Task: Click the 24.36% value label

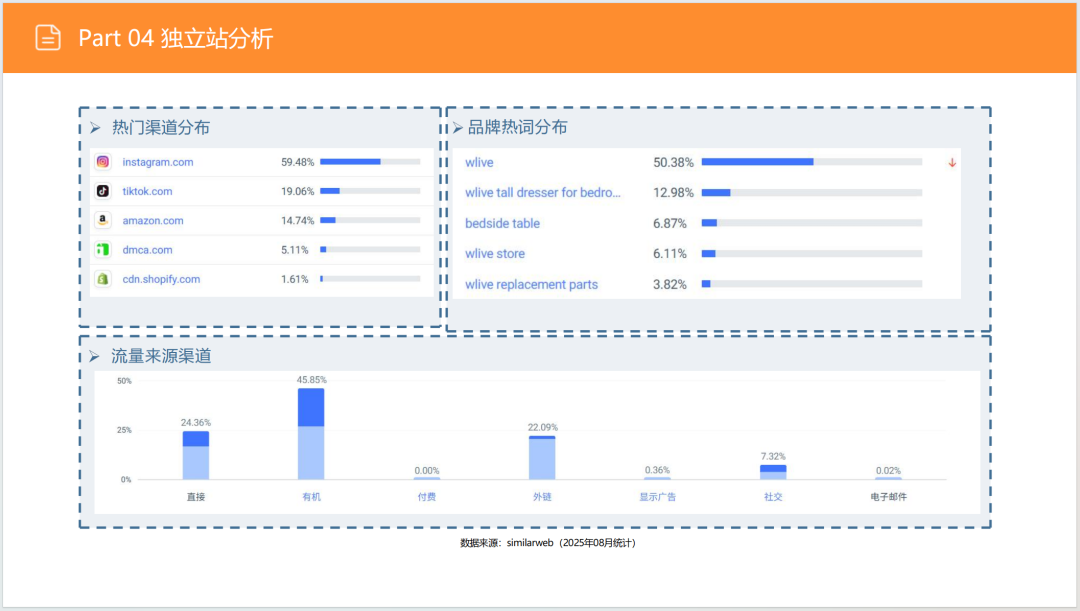Action: (196, 422)
